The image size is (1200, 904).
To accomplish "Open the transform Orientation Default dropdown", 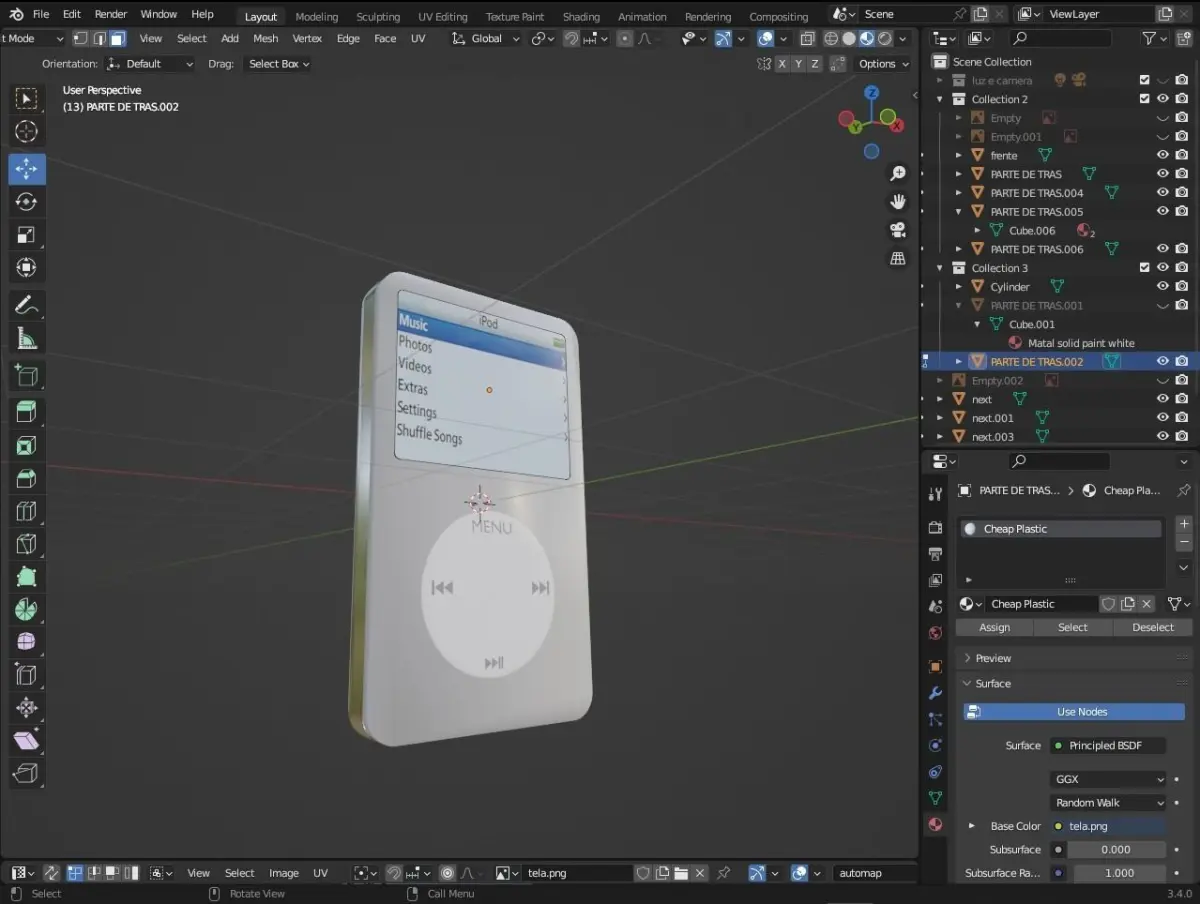I will pos(150,63).
